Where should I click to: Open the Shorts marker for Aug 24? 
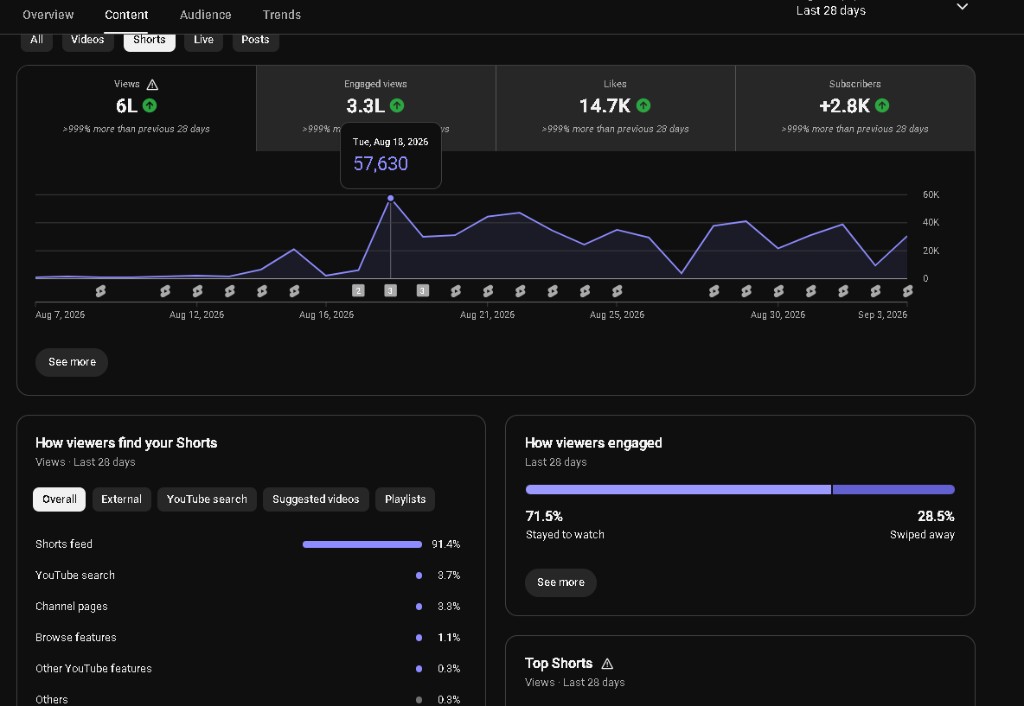pyautogui.click(x=585, y=291)
